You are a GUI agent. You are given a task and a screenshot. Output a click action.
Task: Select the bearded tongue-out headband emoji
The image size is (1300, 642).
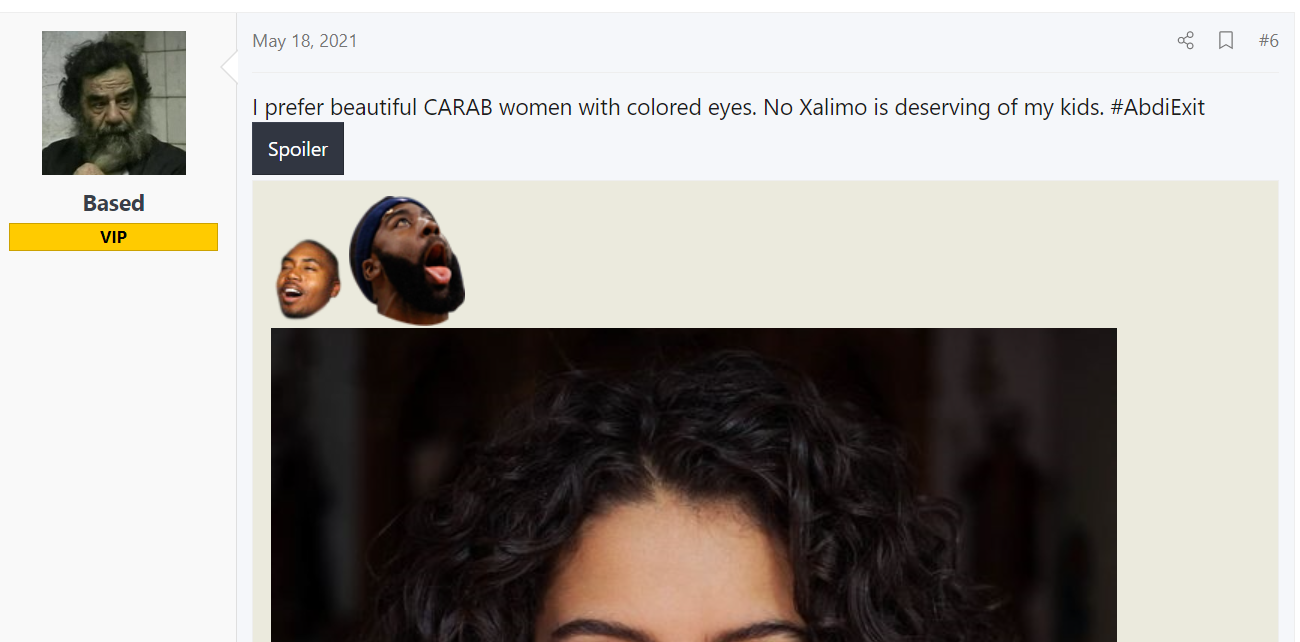[x=408, y=260]
